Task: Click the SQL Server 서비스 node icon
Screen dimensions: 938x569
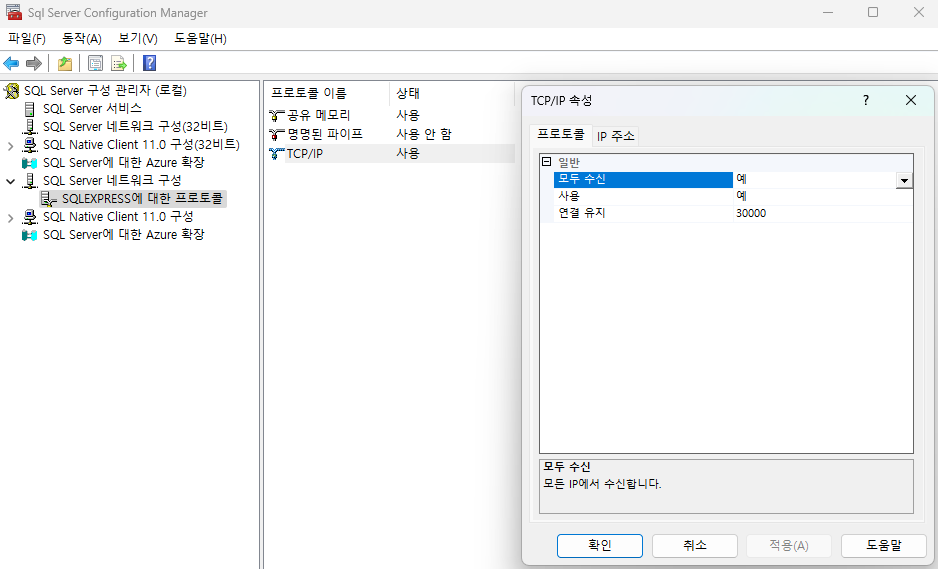Action: [x=29, y=109]
